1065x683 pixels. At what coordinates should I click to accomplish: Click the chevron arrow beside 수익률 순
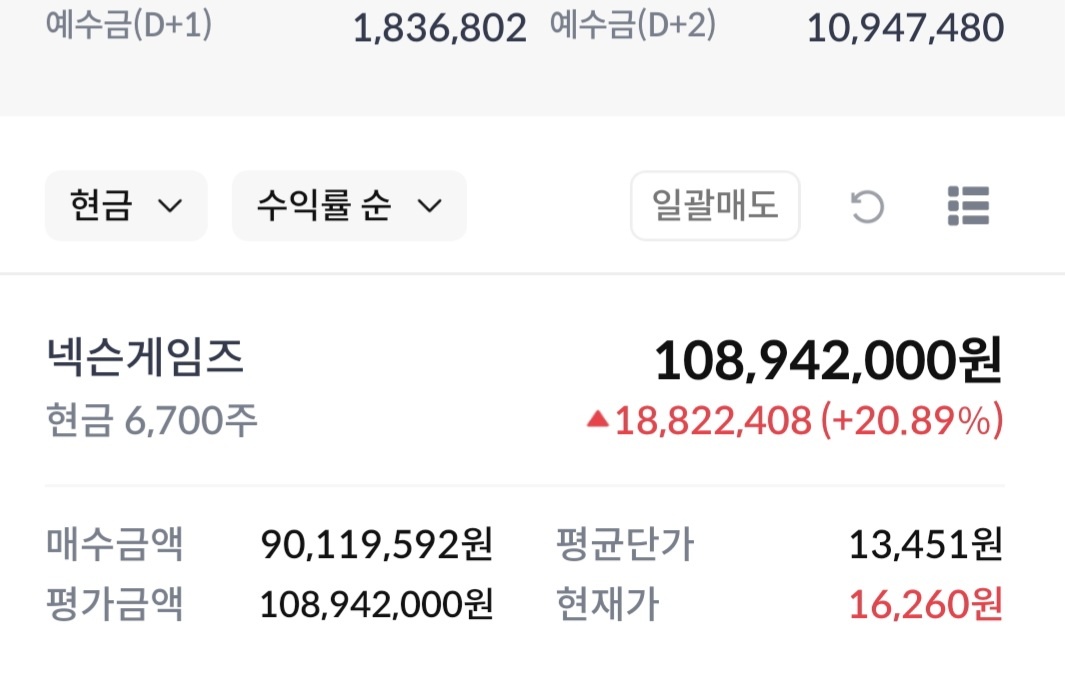429,207
